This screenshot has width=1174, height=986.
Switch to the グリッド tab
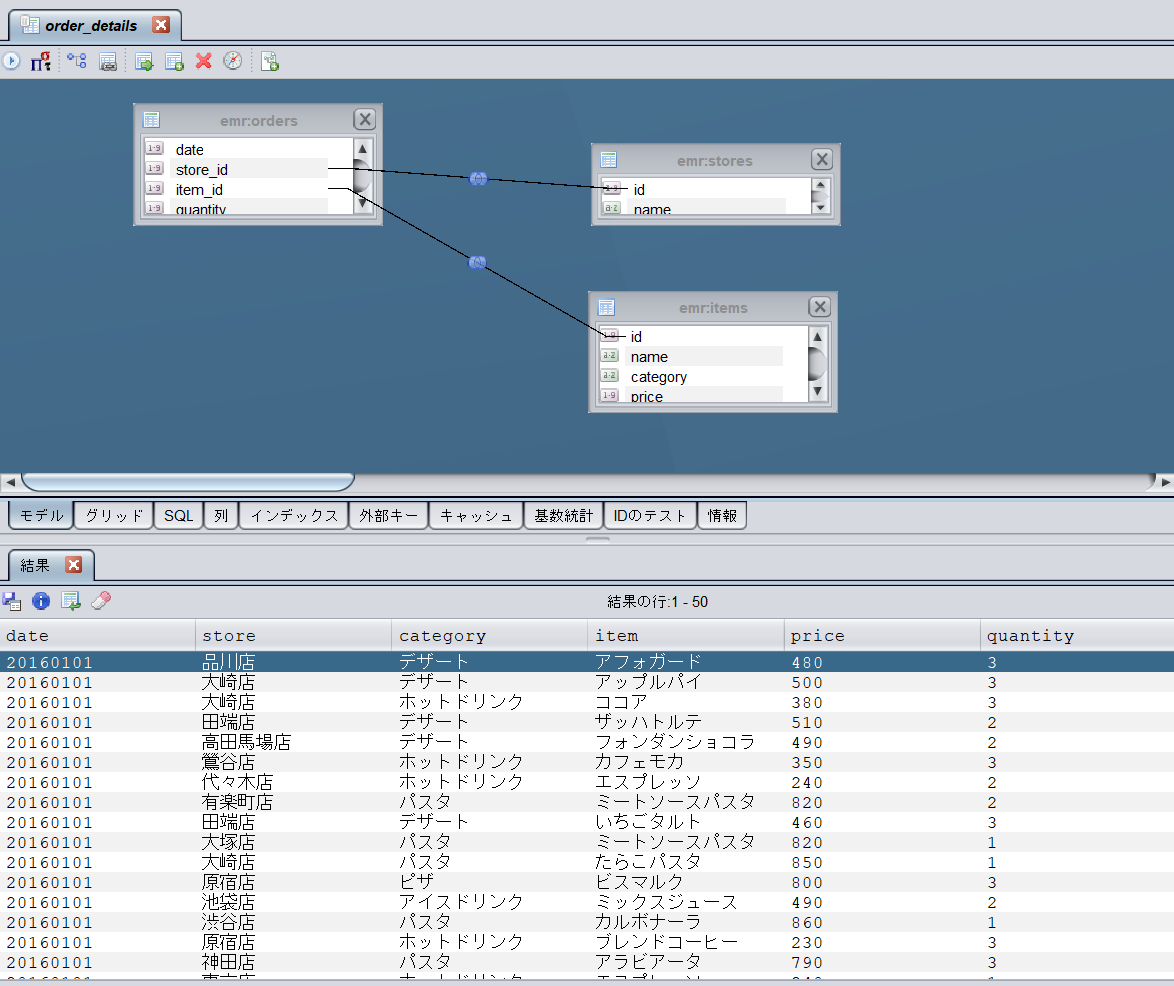pyautogui.click(x=114, y=515)
